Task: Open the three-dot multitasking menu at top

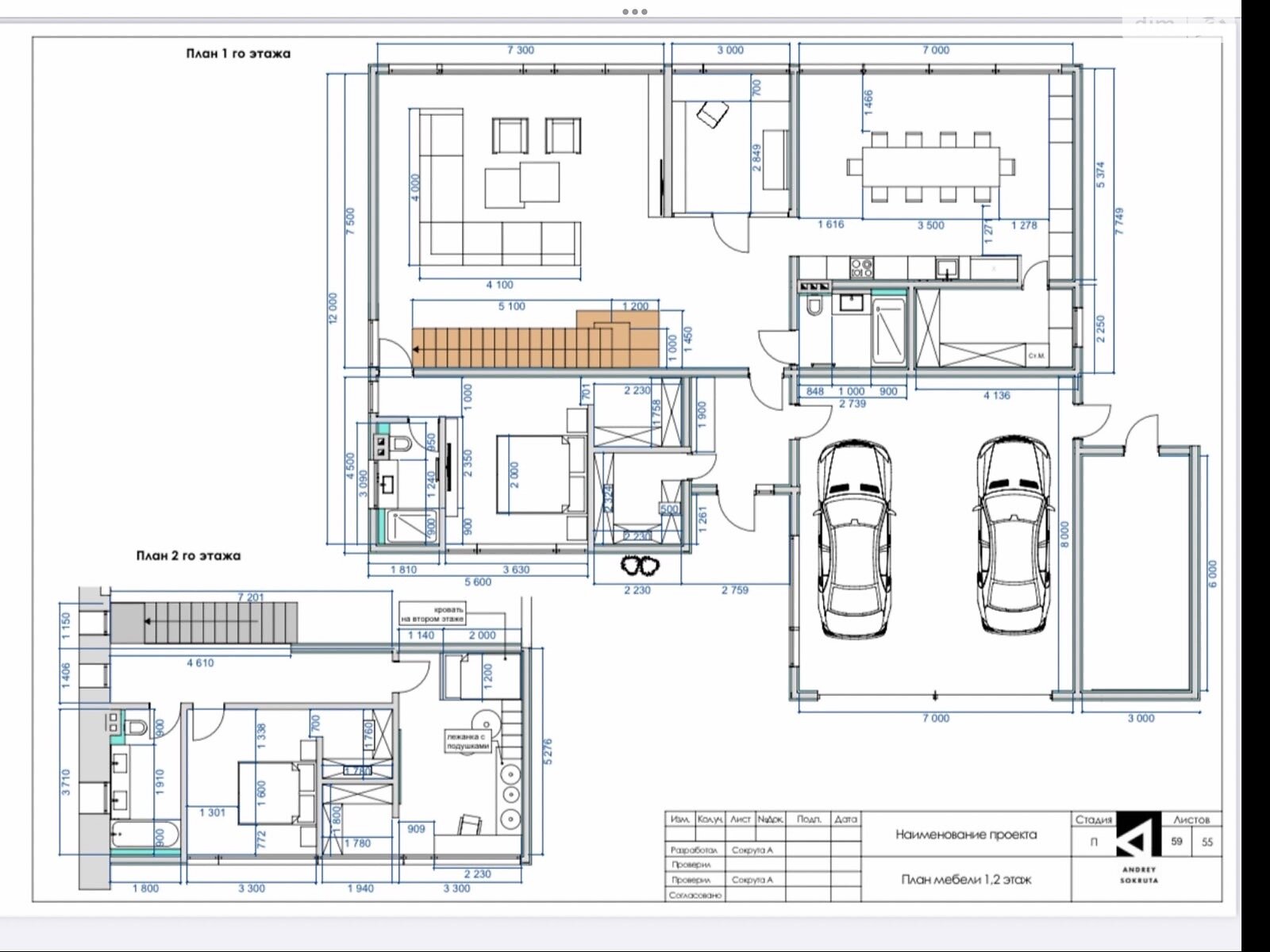Action: 635,12
